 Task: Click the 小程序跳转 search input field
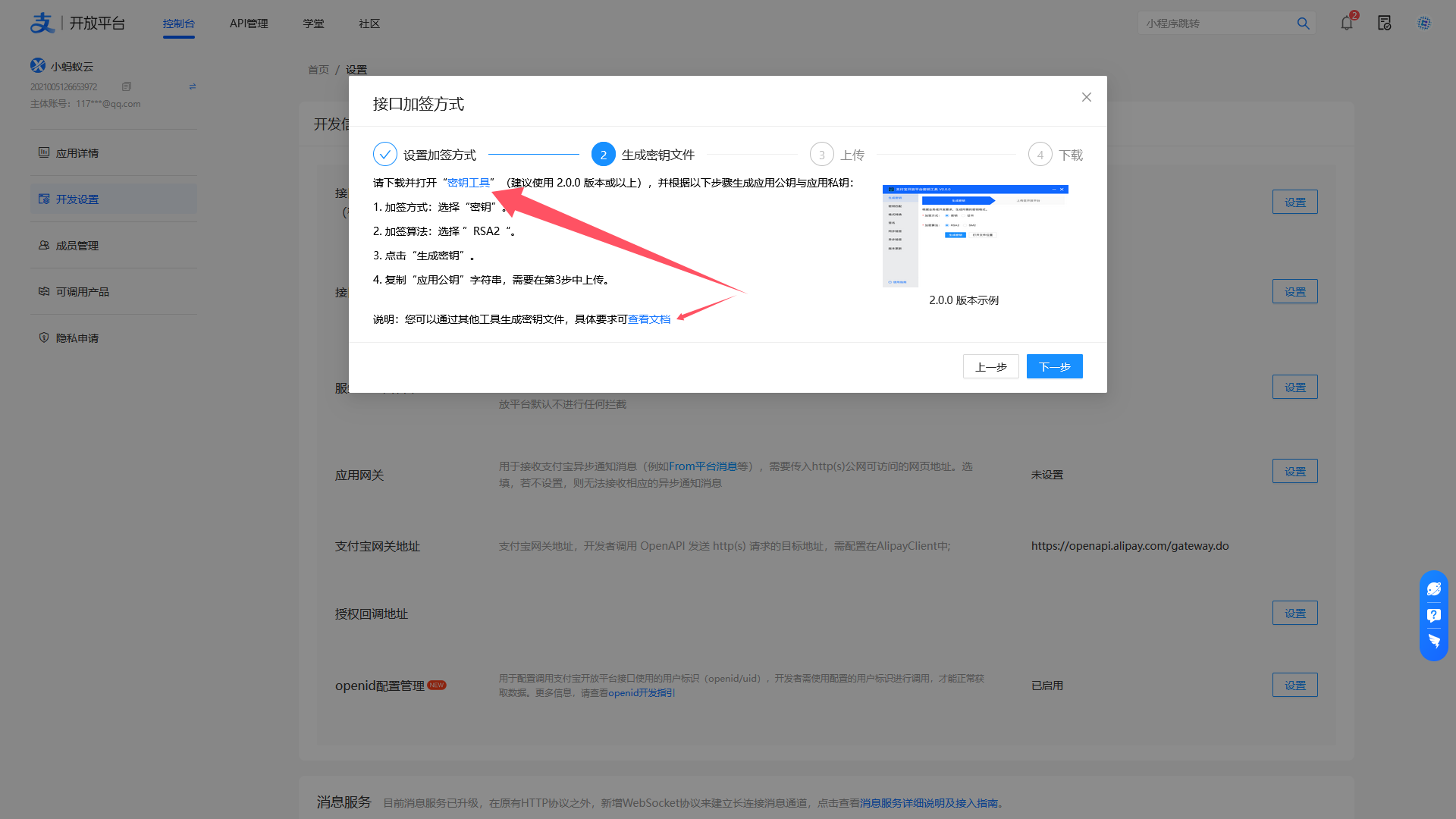[x=1213, y=24]
